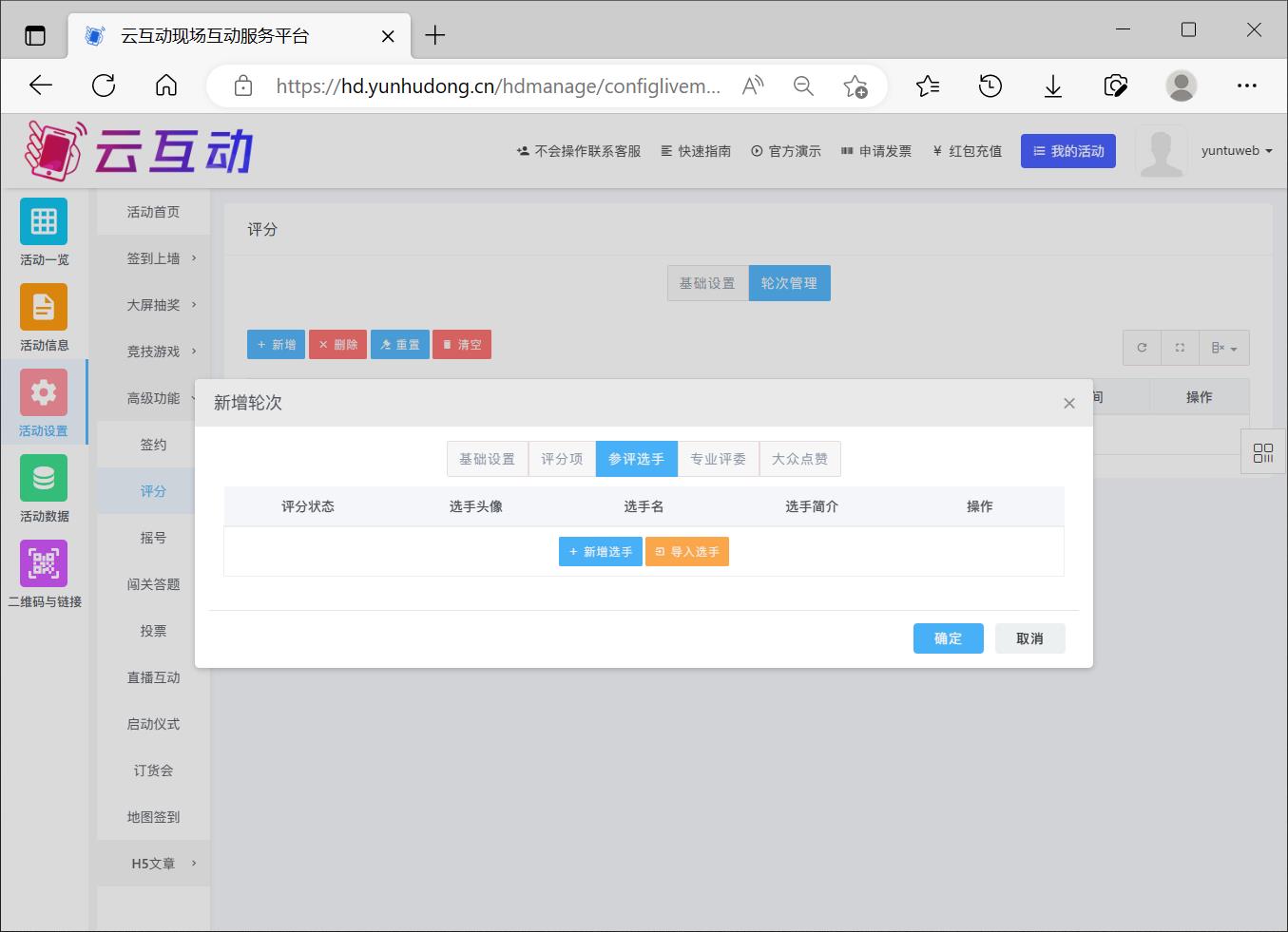Image resolution: width=1288 pixels, height=932 pixels.
Task: Open the 活动数据 database icon
Action: (44, 478)
